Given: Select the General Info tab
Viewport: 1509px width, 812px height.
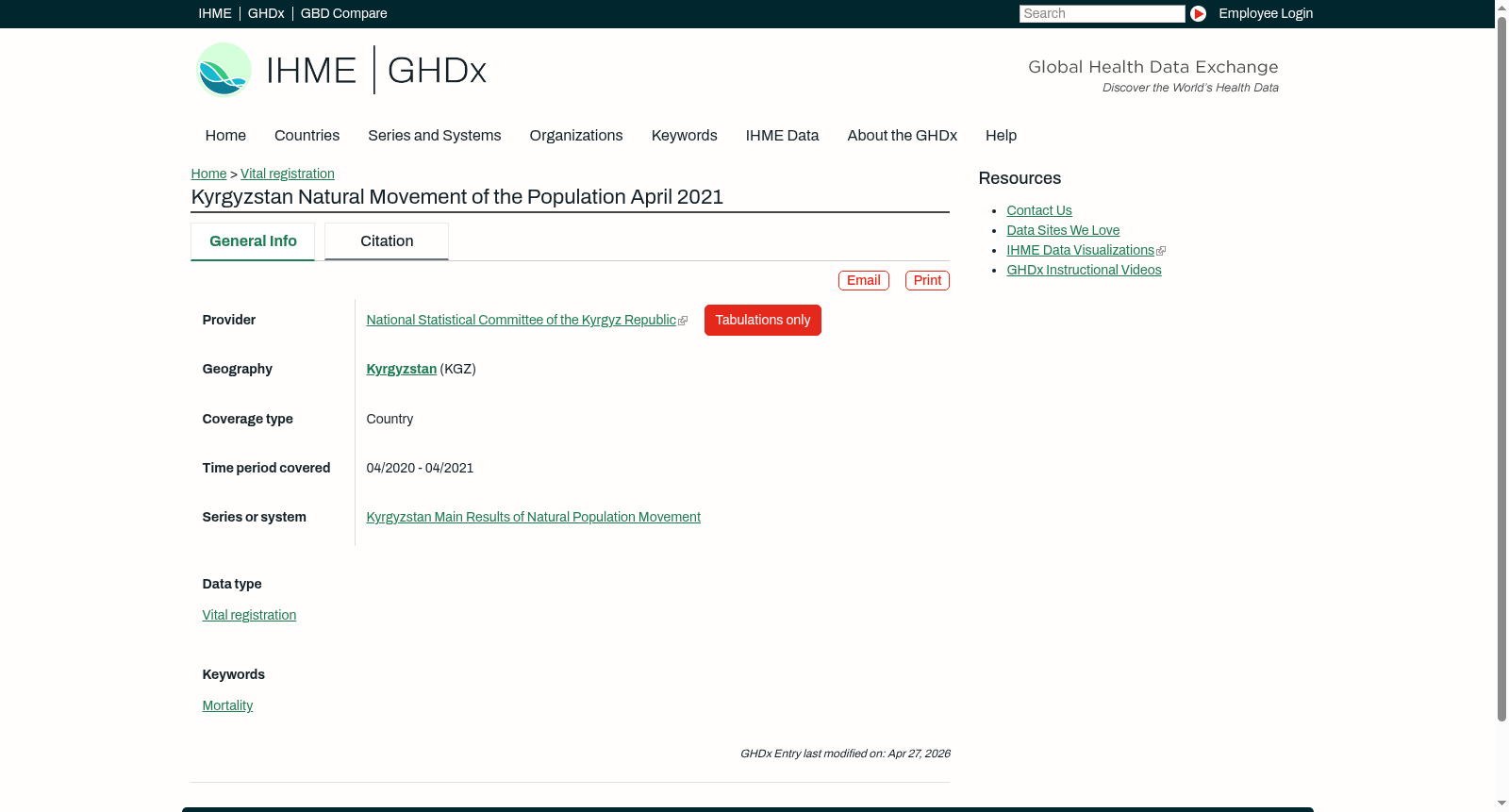Looking at the screenshot, I should [x=253, y=241].
